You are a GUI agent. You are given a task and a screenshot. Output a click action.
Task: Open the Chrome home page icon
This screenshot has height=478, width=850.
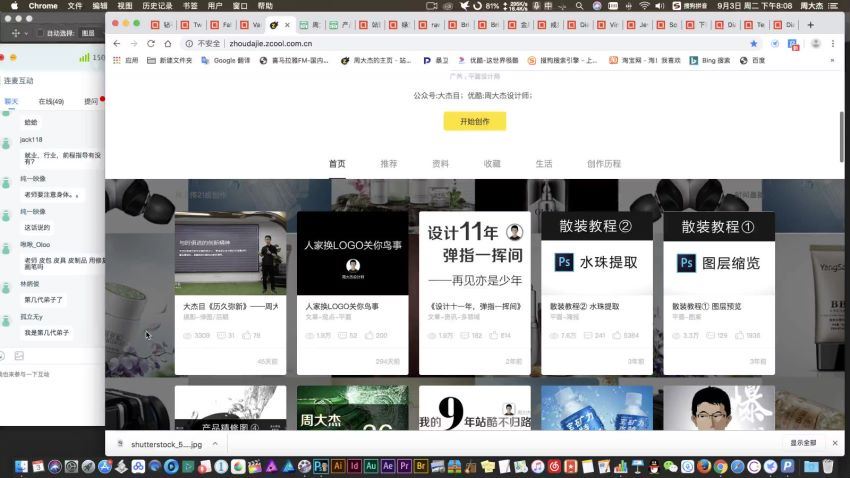[x=168, y=43]
